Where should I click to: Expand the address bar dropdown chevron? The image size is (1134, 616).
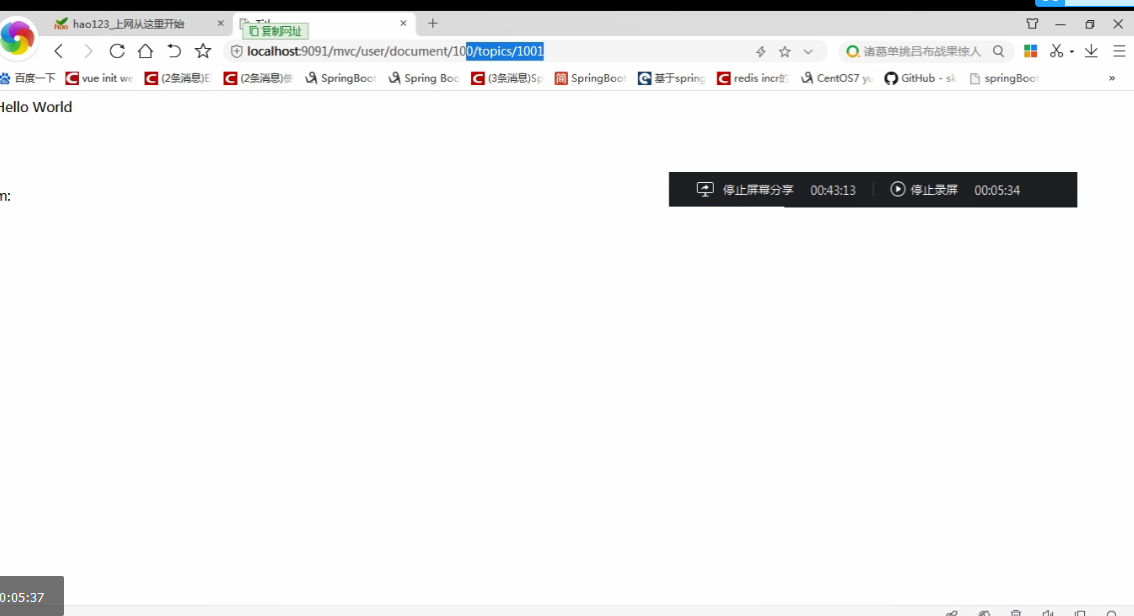click(809, 51)
